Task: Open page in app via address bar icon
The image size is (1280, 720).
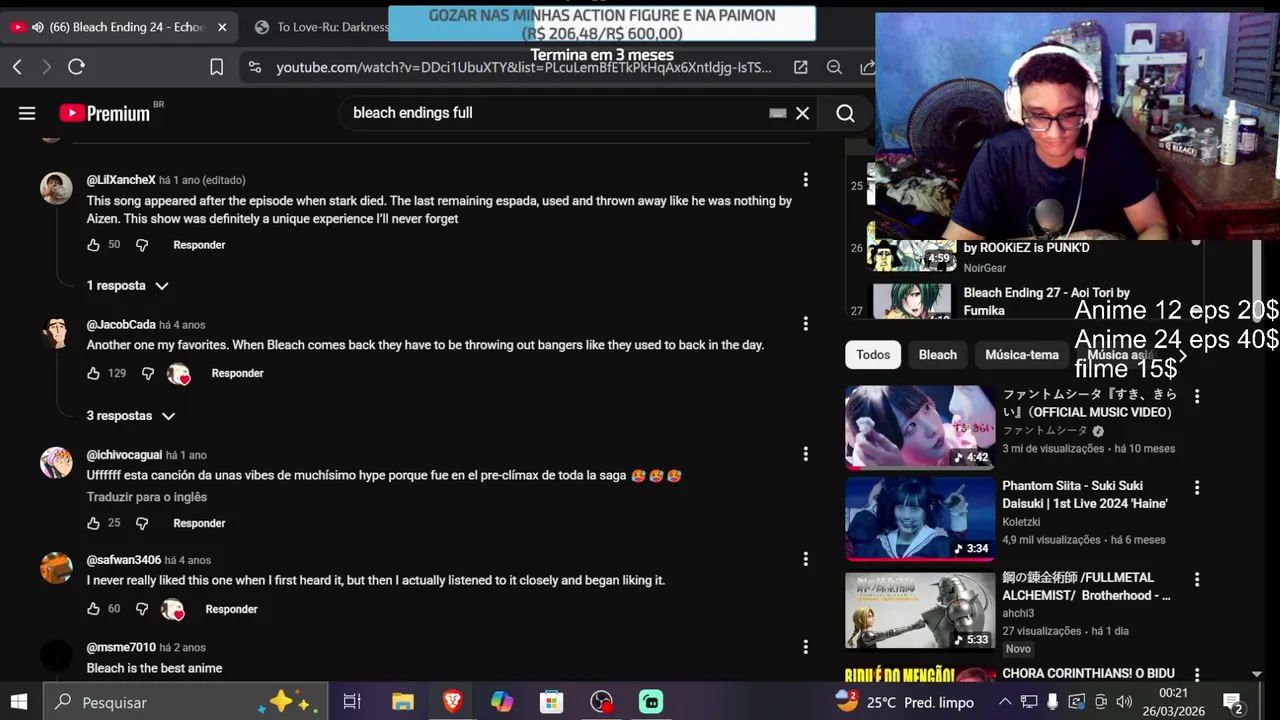Action: point(801,67)
